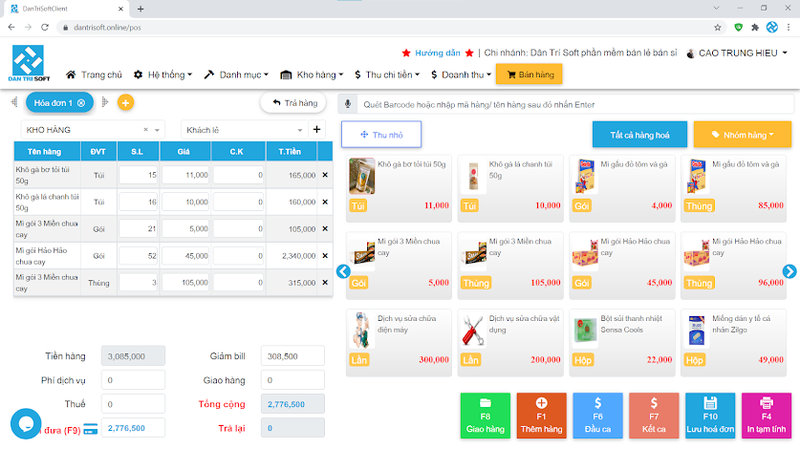Image resolution: width=800 pixels, height=449 pixels.
Task: Expand the Kho hàng menu
Action: (312, 75)
